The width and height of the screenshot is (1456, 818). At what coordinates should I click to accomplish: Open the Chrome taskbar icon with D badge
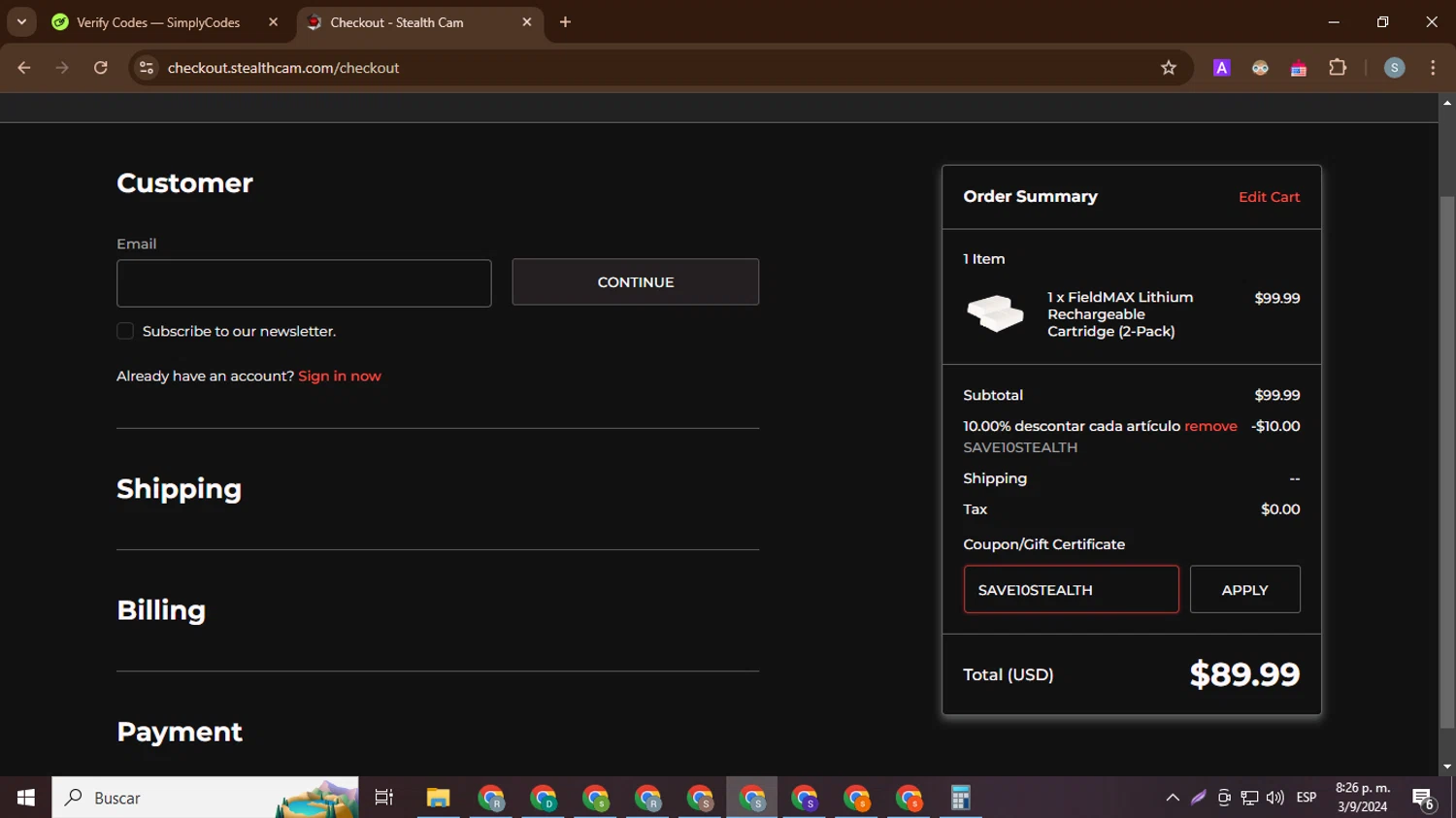(543, 798)
